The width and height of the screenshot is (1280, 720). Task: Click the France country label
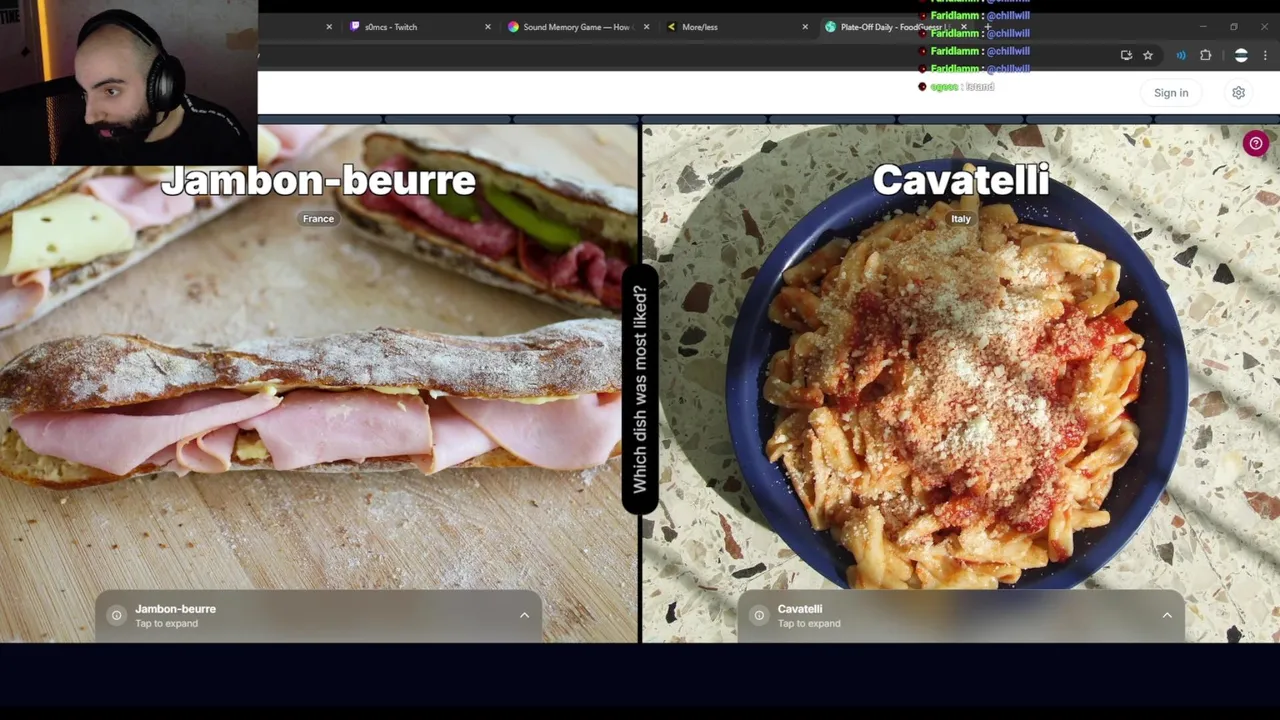click(x=318, y=219)
